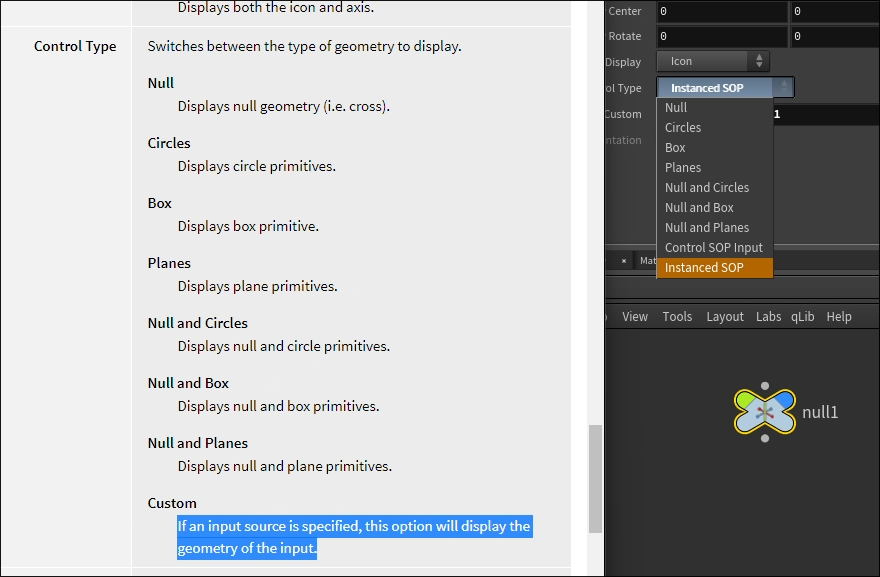Click the 'Null and Box' doc heading
Viewport: 880px width, 577px height.
coord(188,383)
